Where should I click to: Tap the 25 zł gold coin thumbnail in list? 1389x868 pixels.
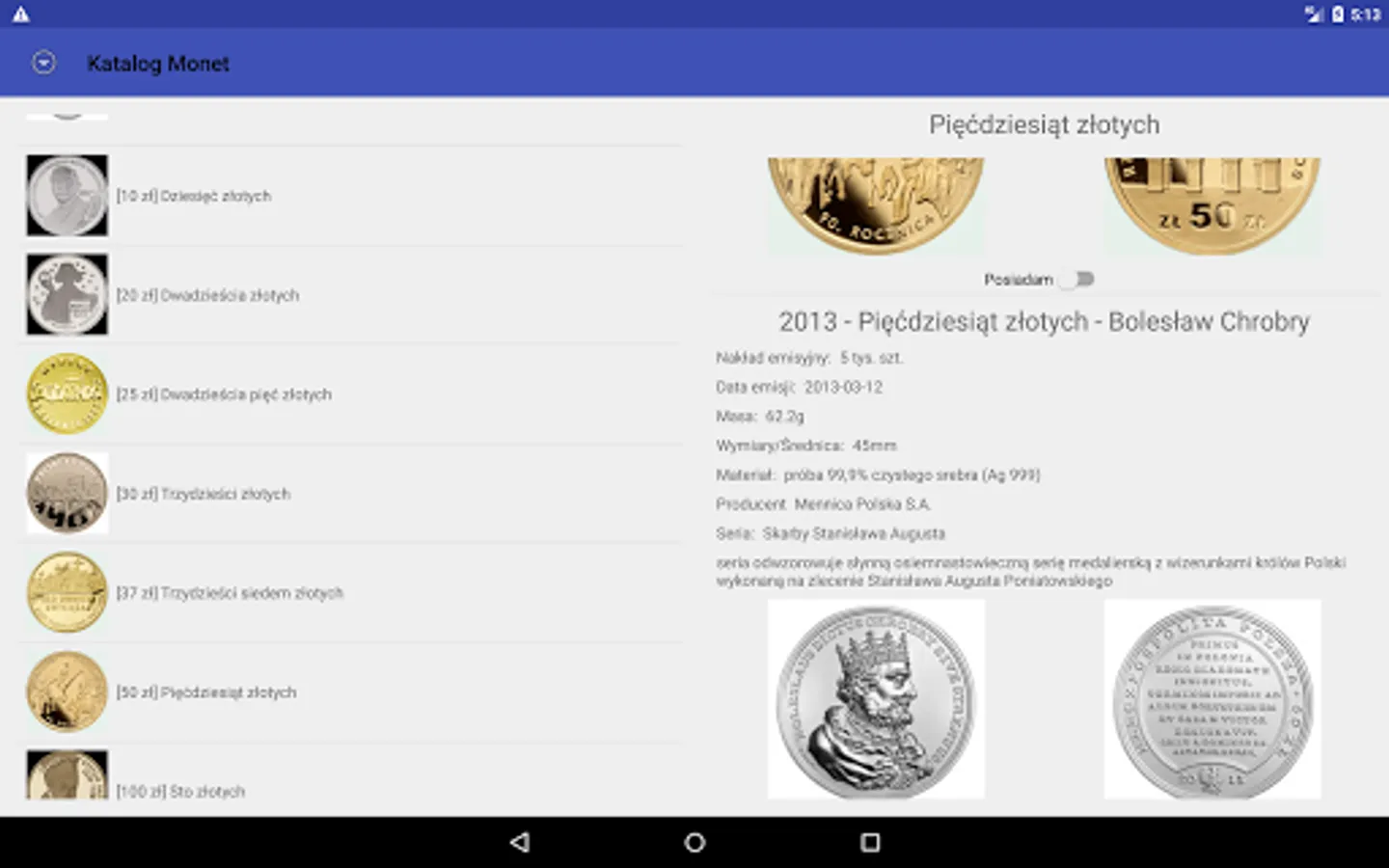[x=66, y=393]
